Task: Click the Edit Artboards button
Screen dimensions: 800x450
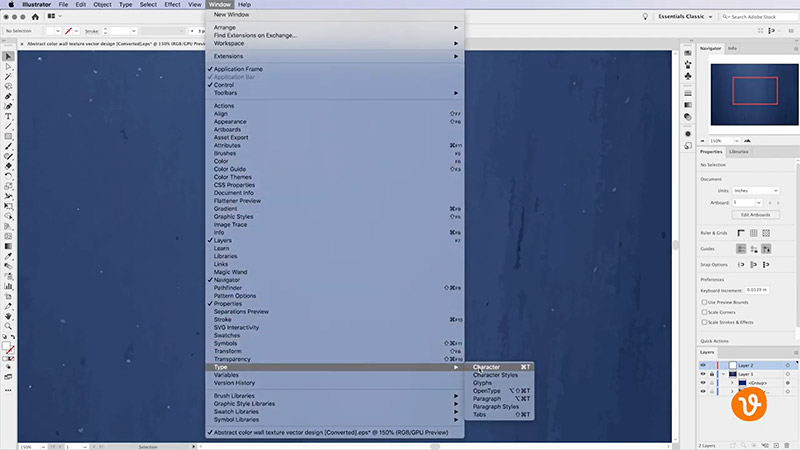Action: coord(756,215)
